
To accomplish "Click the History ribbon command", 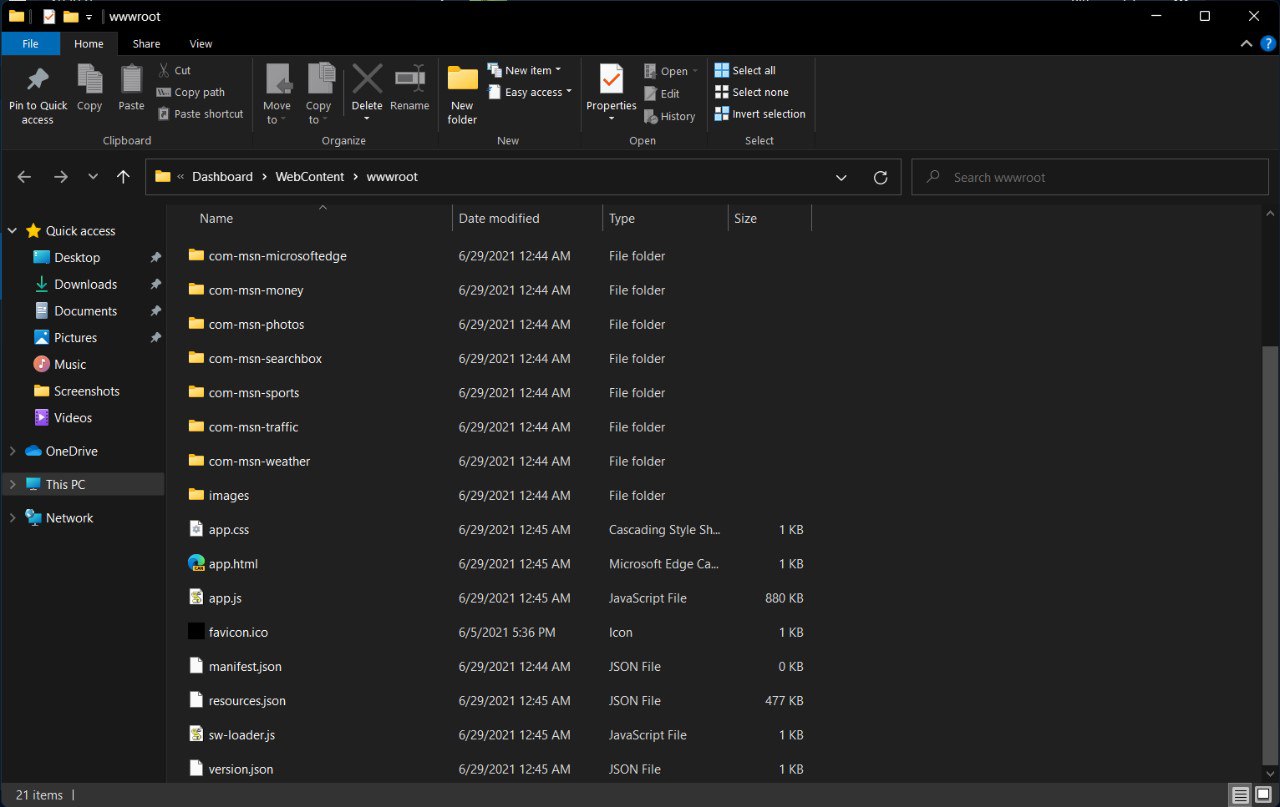I will 669,116.
